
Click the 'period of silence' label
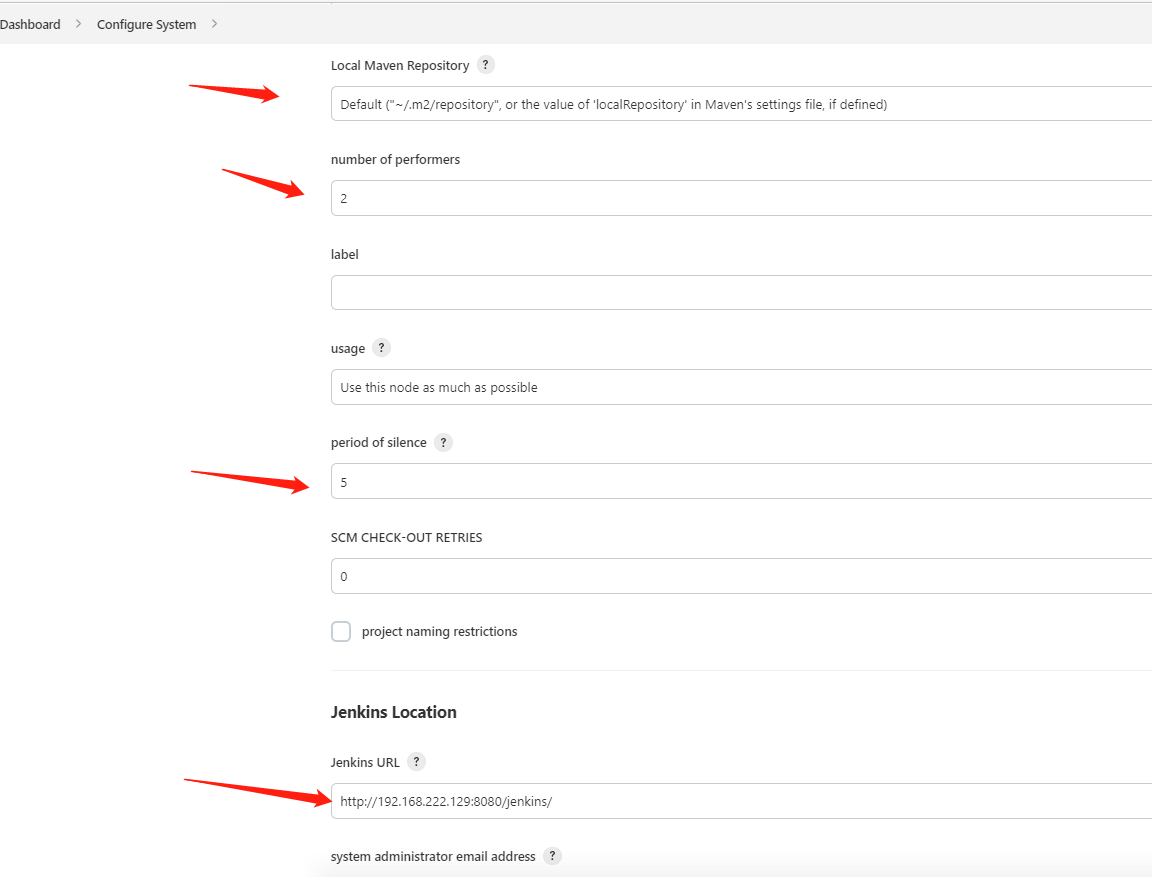pyautogui.click(x=378, y=442)
